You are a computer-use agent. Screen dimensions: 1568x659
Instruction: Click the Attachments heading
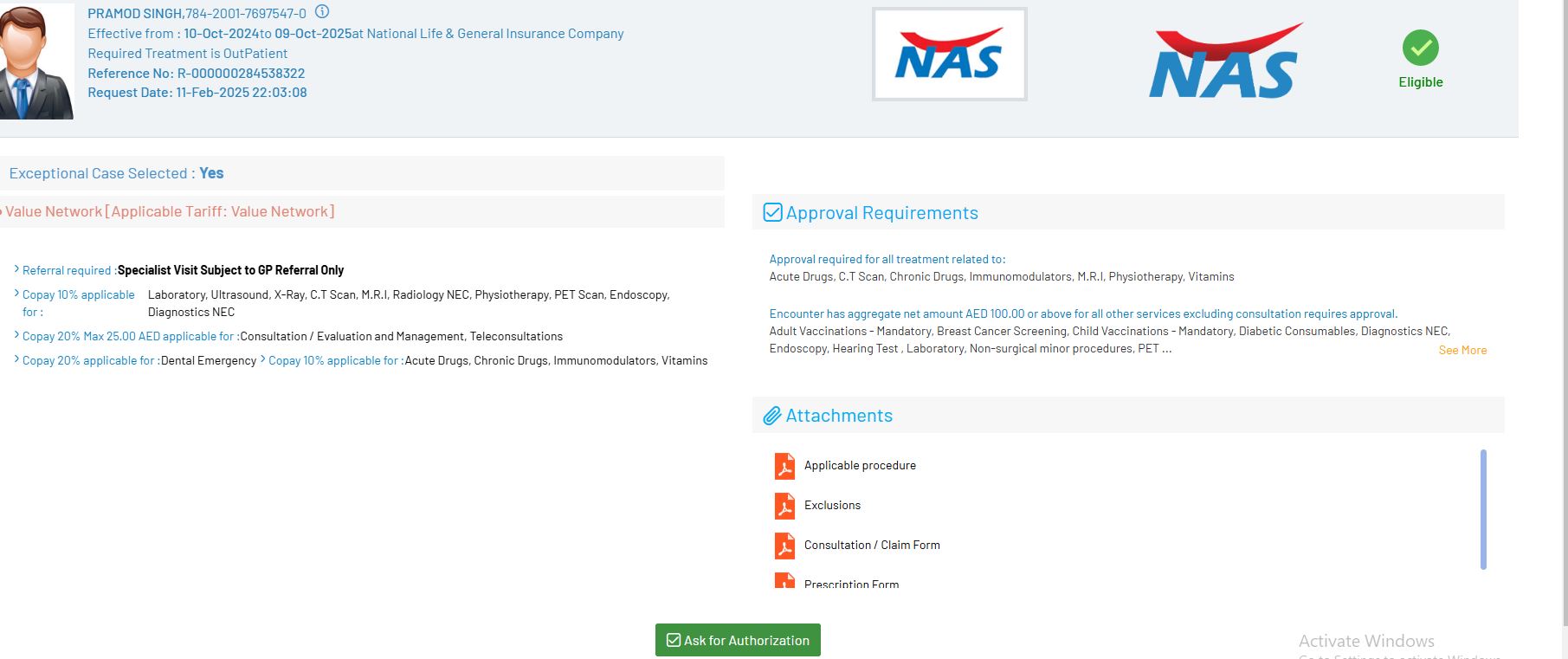839,416
